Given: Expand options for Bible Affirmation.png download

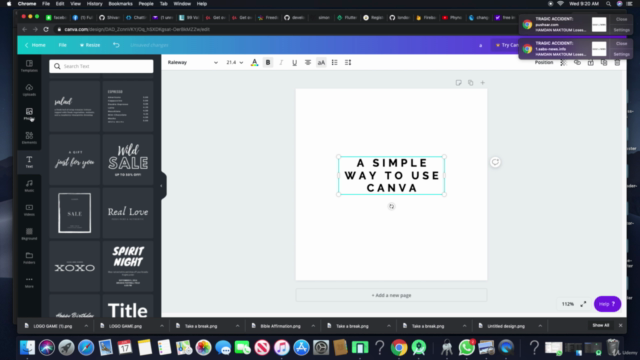Looking at the screenshot, I should click(x=313, y=326).
